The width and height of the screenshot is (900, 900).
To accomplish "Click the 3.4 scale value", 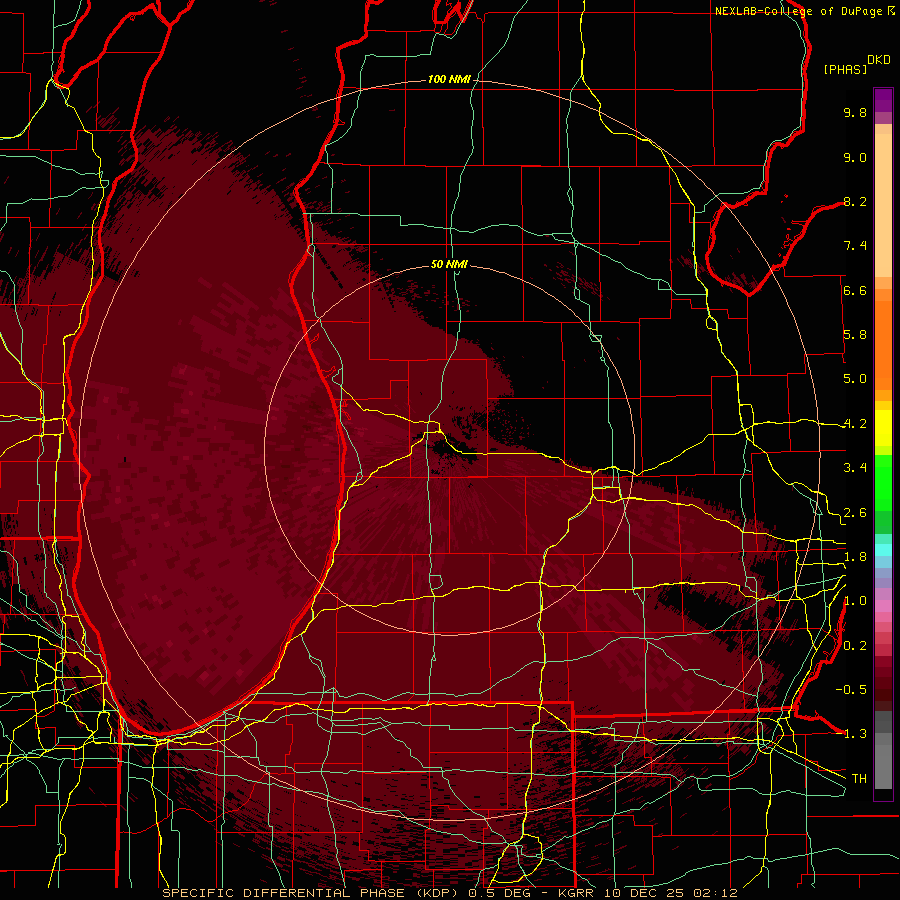I will [855, 468].
